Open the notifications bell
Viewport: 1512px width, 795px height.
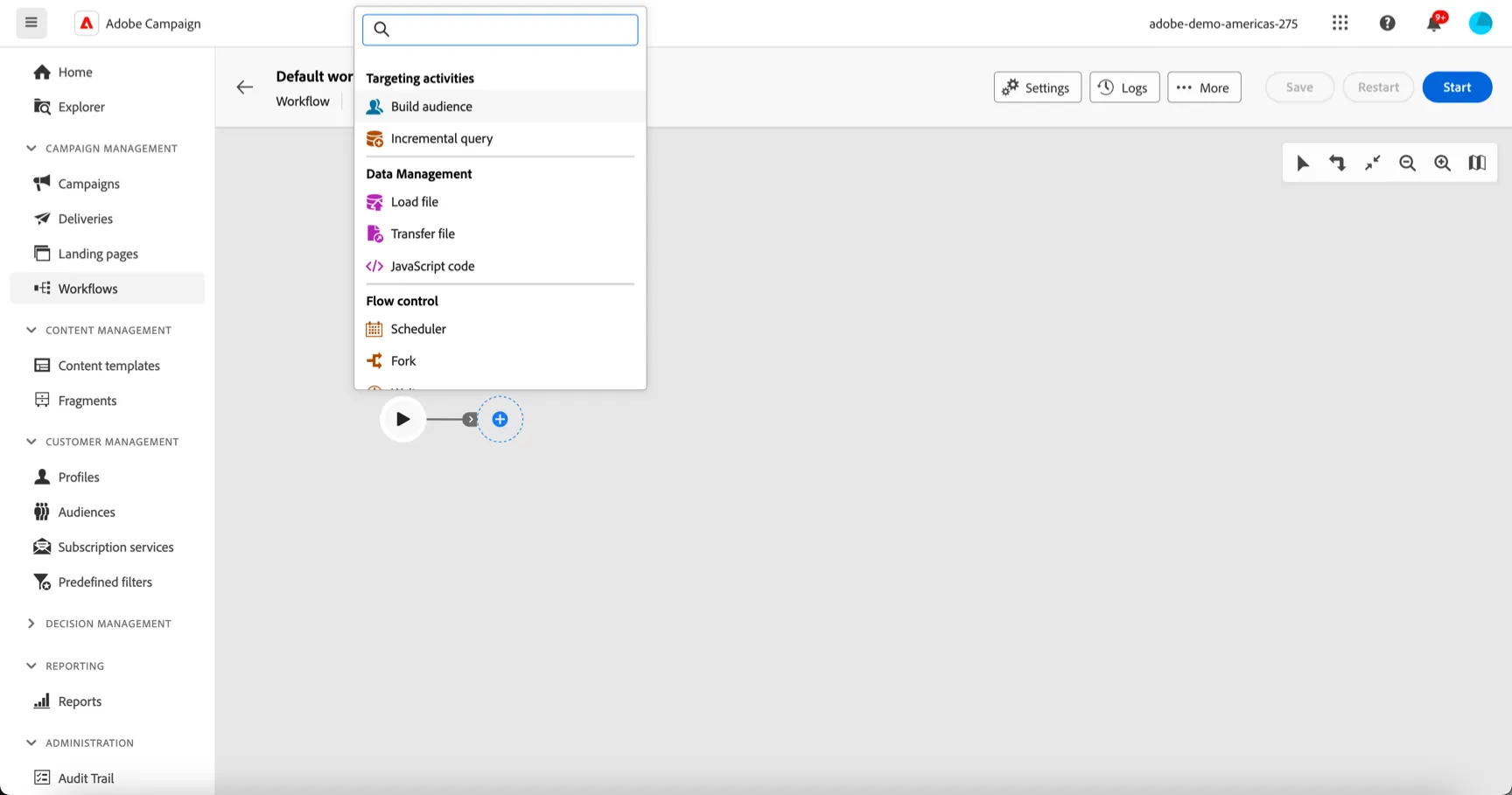coord(1434,23)
